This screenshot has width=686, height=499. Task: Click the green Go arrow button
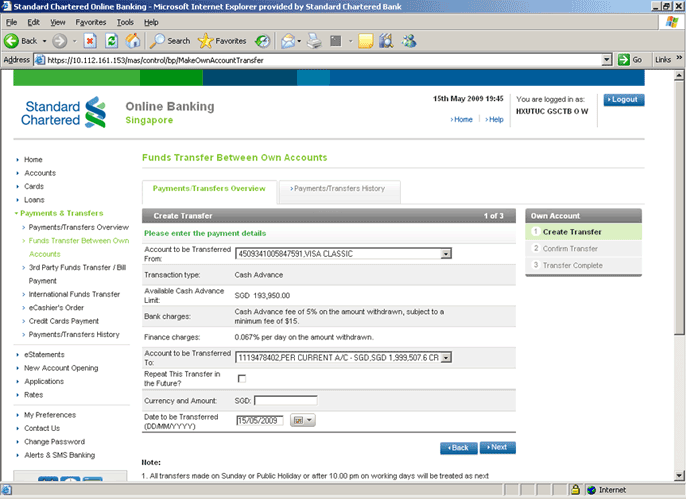coord(623,60)
